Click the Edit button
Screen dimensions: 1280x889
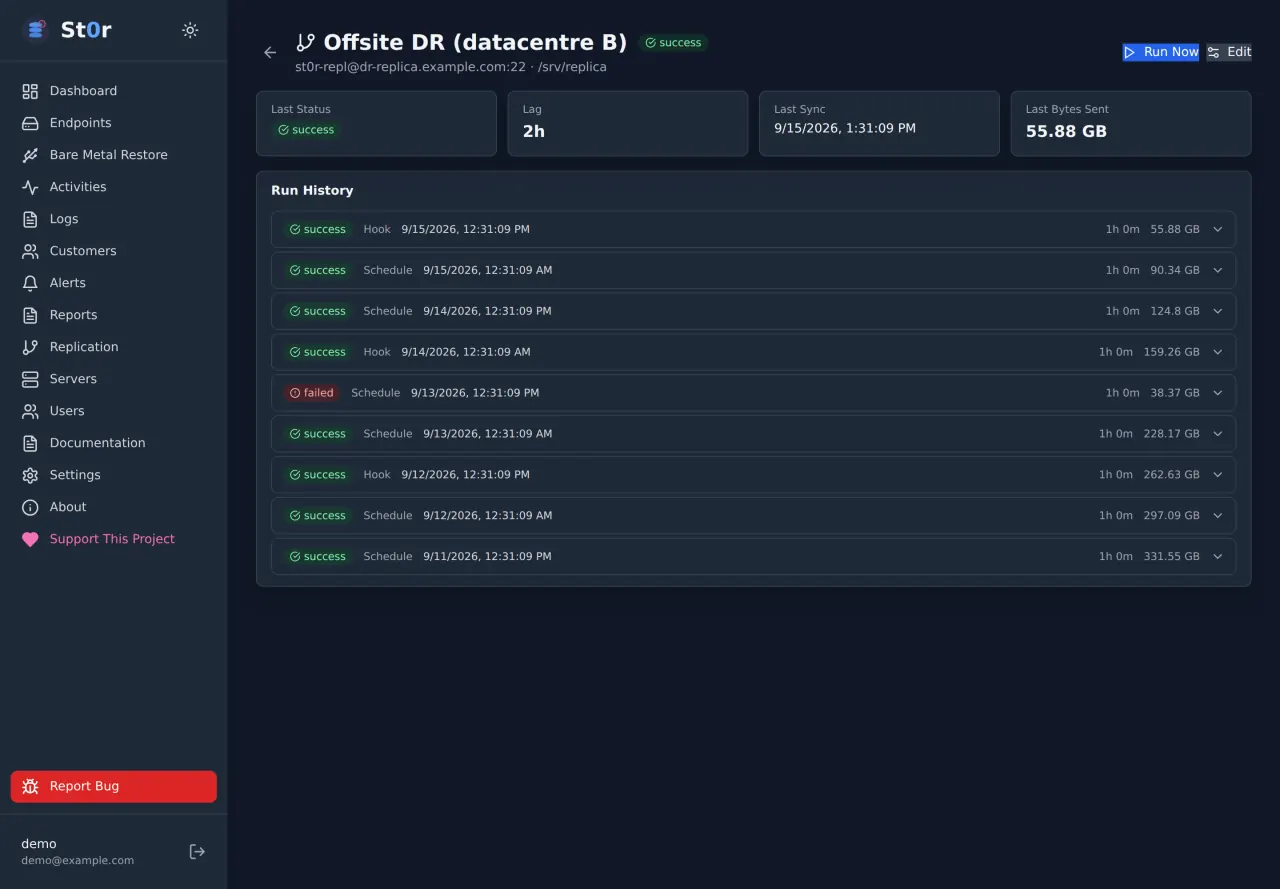tap(1228, 52)
